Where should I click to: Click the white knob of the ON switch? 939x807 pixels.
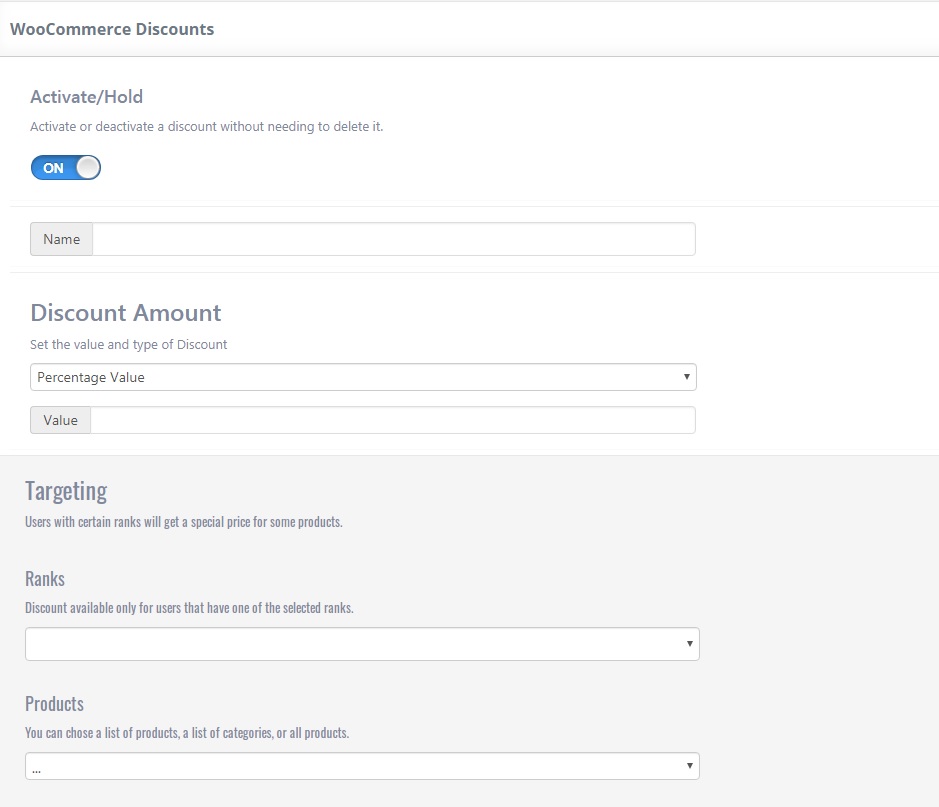[88, 168]
